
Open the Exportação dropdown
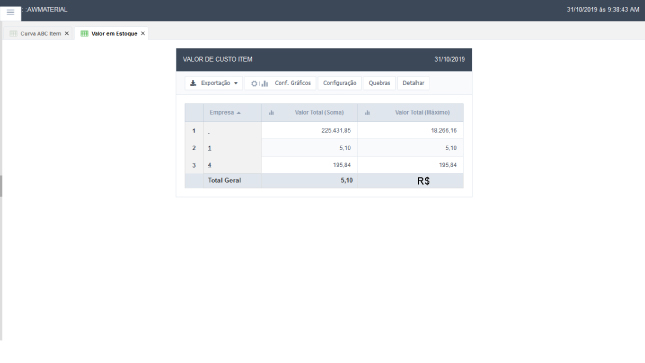pyautogui.click(x=213, y=83)
